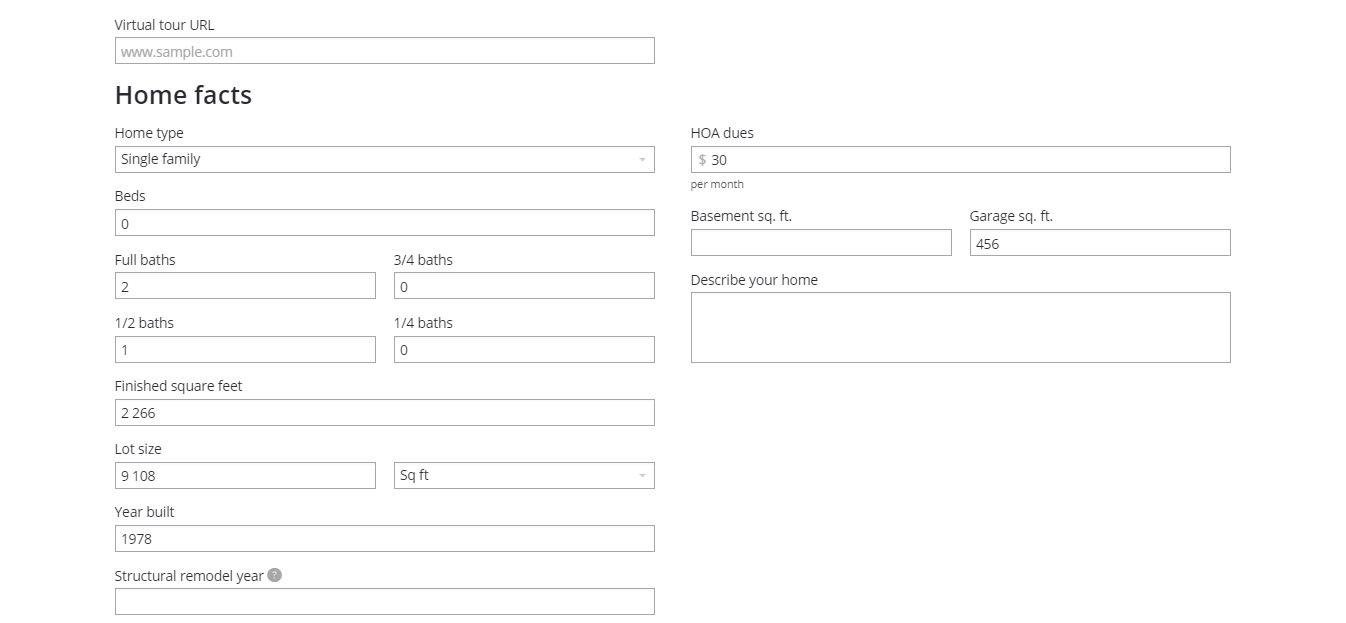Click the HOA dues label
The image size is (1346, 623).
point(722,133)
